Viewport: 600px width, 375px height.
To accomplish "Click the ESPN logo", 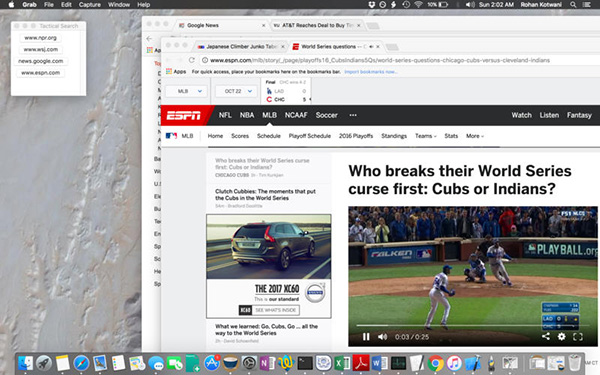I will pos(184,115).
